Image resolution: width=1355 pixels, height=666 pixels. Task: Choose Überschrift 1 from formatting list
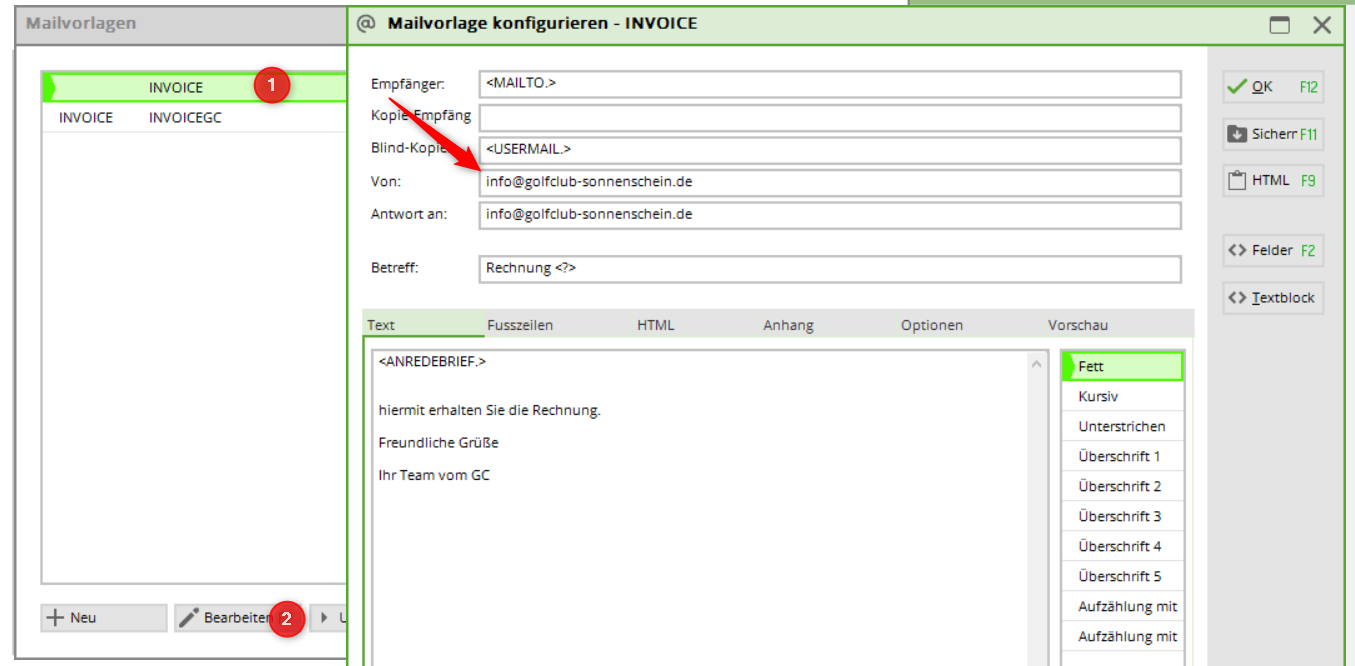click(x=1121, y=457)
